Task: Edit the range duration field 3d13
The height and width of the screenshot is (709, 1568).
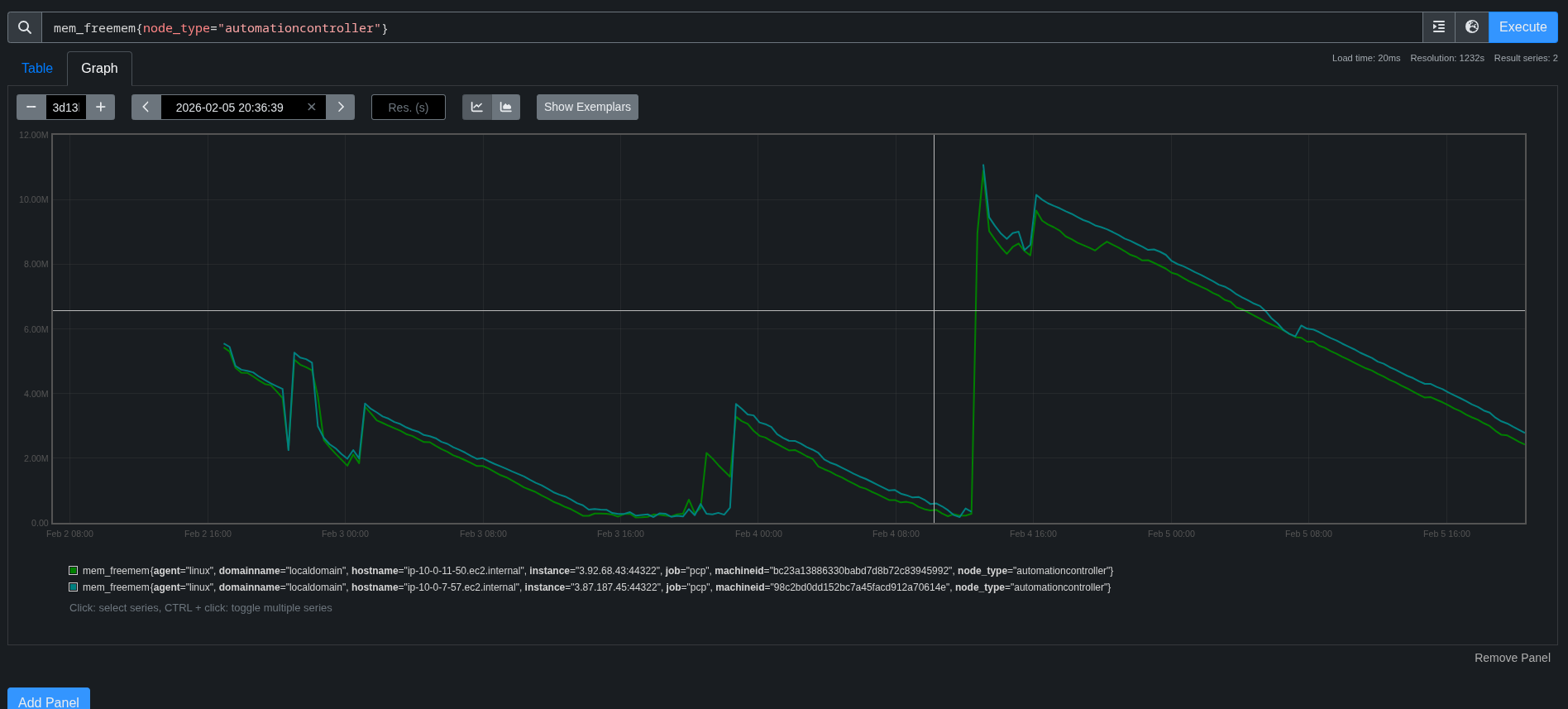Action: 66,107
